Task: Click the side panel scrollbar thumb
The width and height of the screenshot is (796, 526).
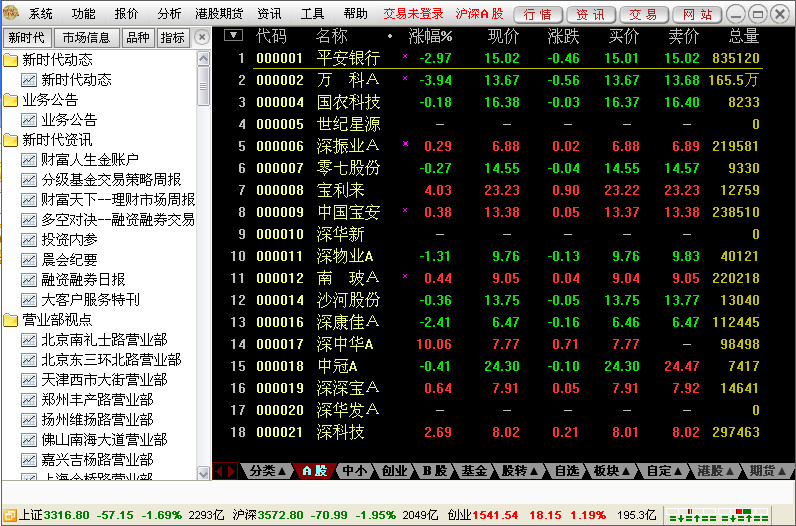Action: click(204, 86)
